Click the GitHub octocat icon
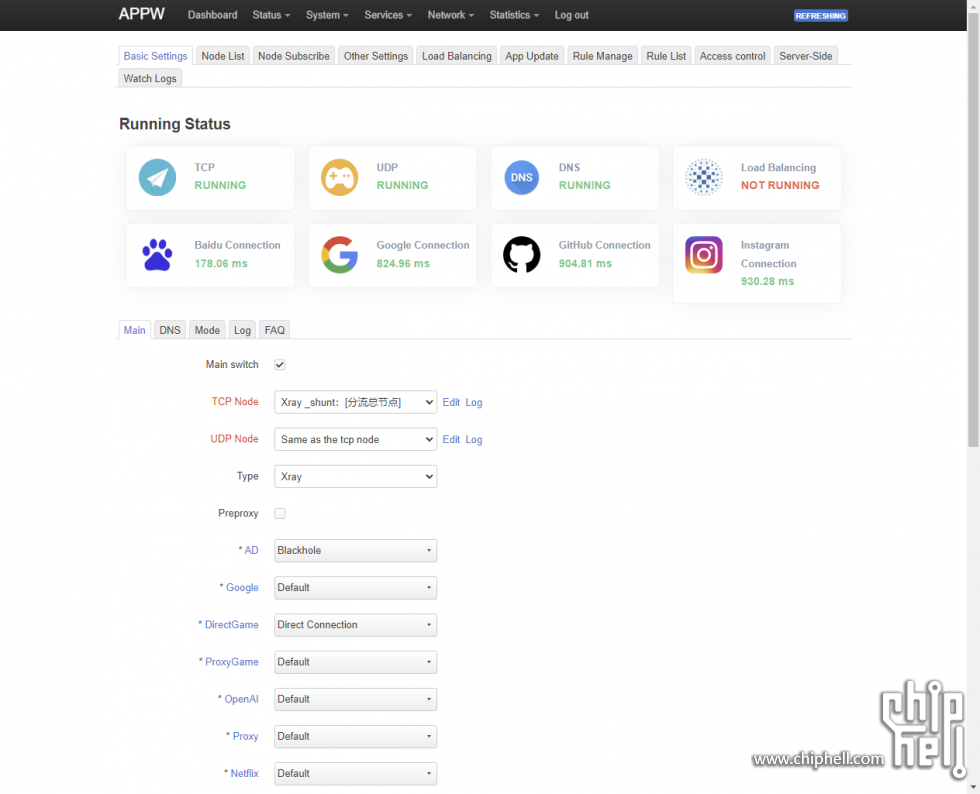Screen dimensions: 980x794 point(522,254)
